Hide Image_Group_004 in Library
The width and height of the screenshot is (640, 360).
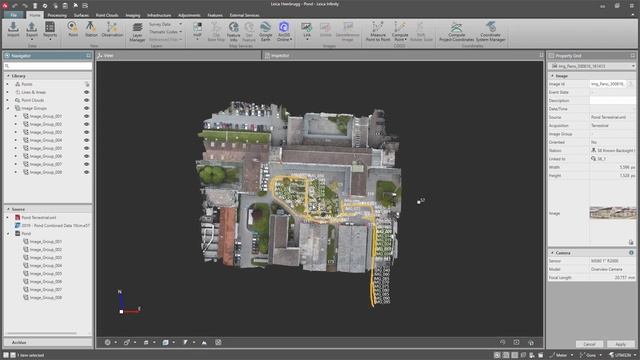click(x=87, y=140)
